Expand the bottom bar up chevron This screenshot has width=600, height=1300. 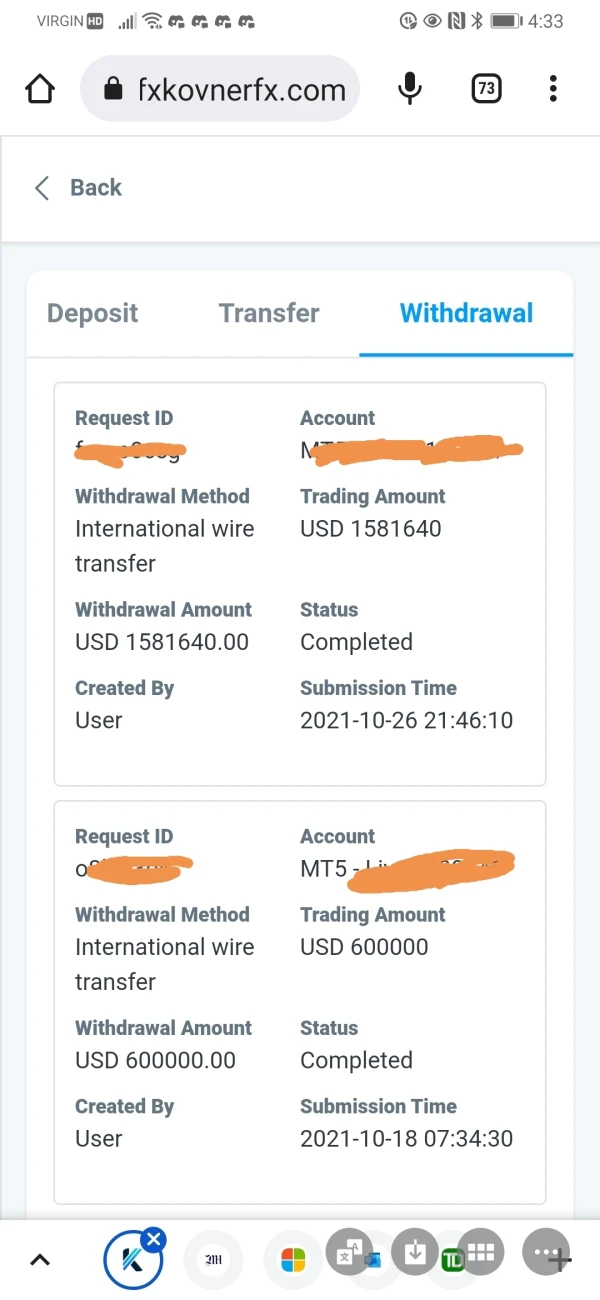tap(40, 1260)
